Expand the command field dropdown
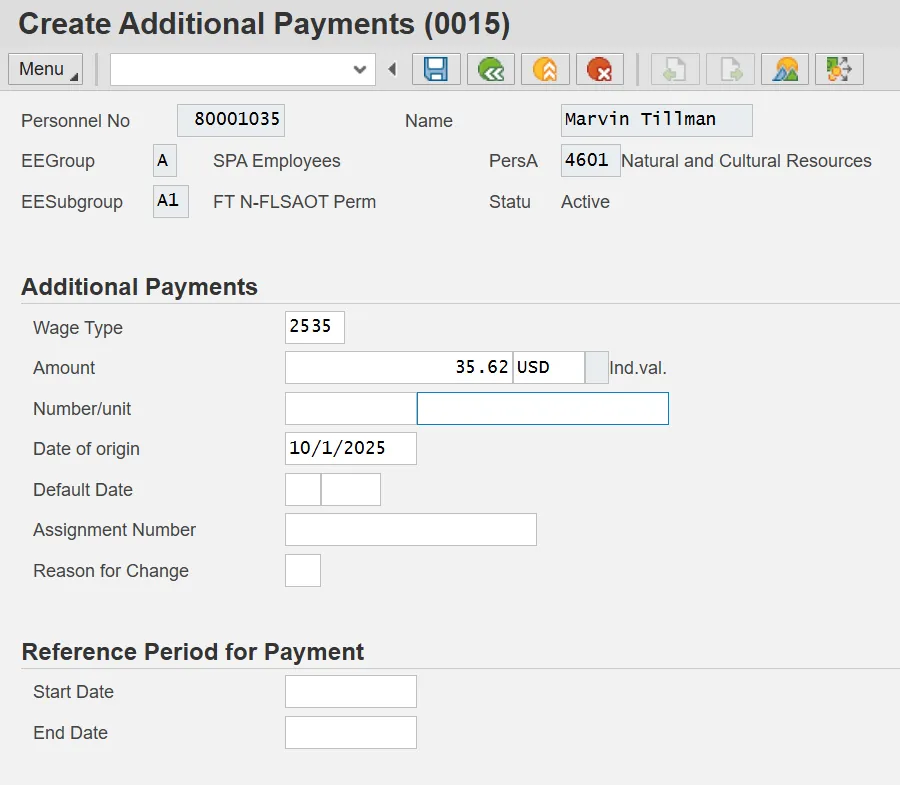This screenshot has height=785, width=900. click(x=360, y=69)
